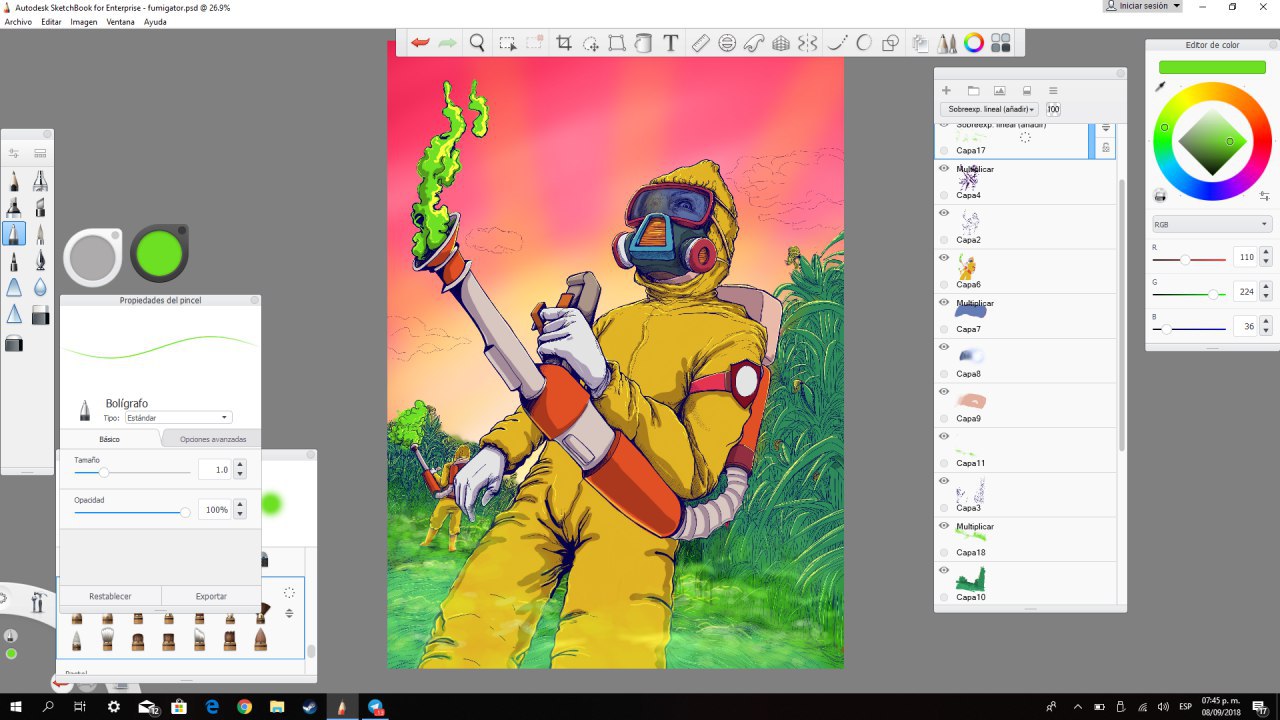Open the Brush Palette toolbar icon
The height and width of the screenshot is (720, 1280).
[947, 43]
